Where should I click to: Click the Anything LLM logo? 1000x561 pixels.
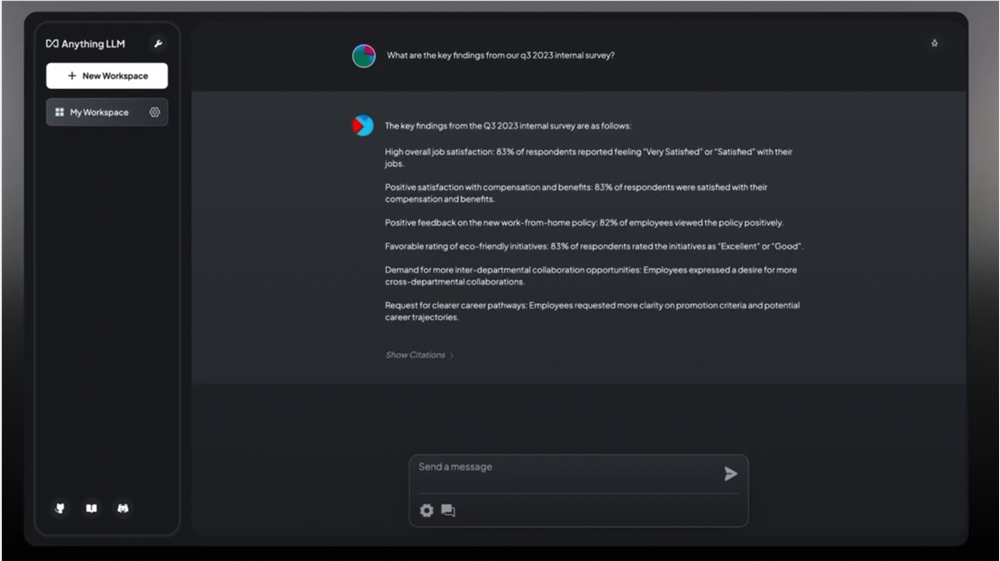[85, 43]
